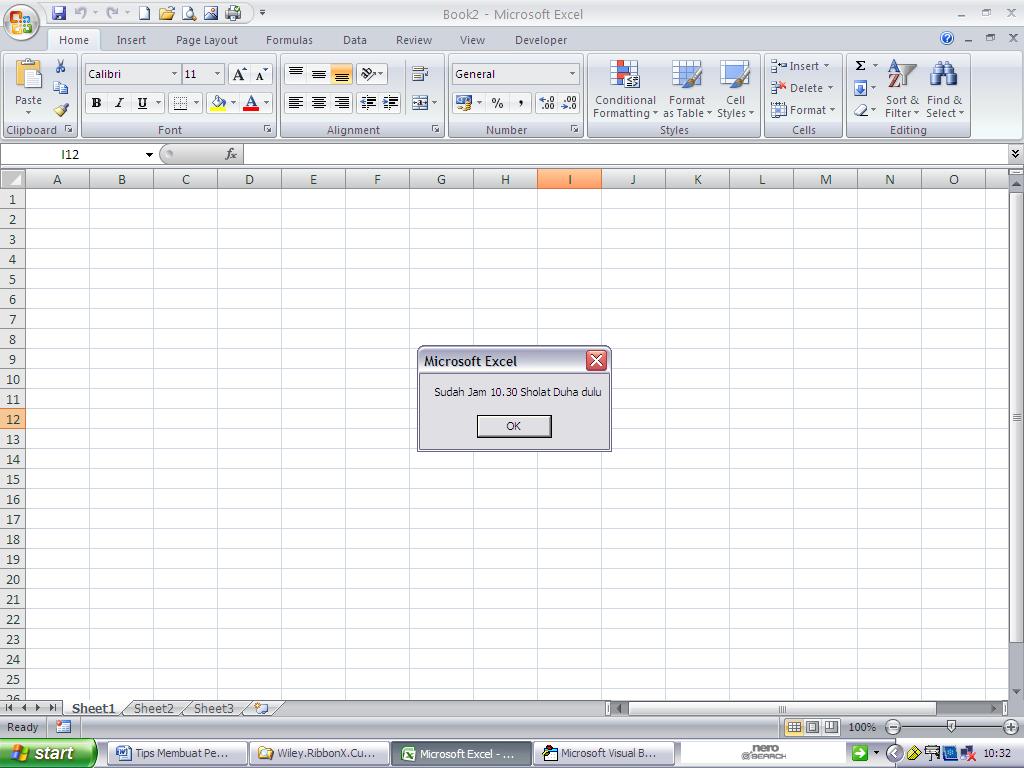This screenshot has width=1024, height=768.
Task: Switch to Sheet2 worksheet tab
Action: coord(153,708)
